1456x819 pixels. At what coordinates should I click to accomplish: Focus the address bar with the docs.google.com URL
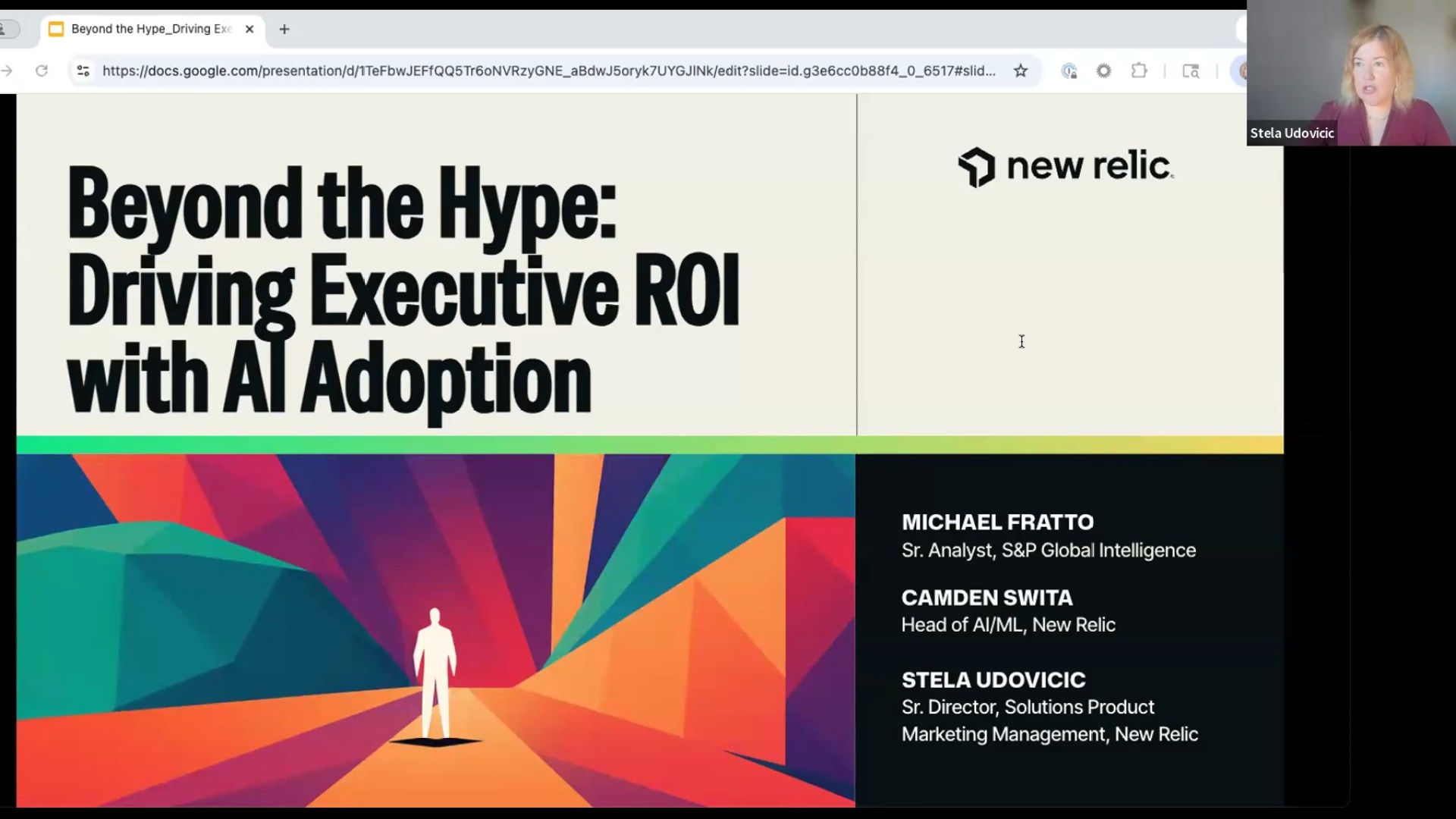[549, 71]
